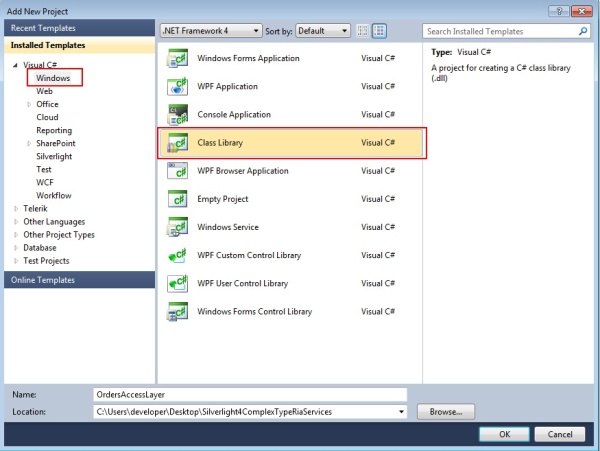This screenshot has height=451, width=600.
Task: Select the 'Class Library' template name
Action: click(220, 143)
